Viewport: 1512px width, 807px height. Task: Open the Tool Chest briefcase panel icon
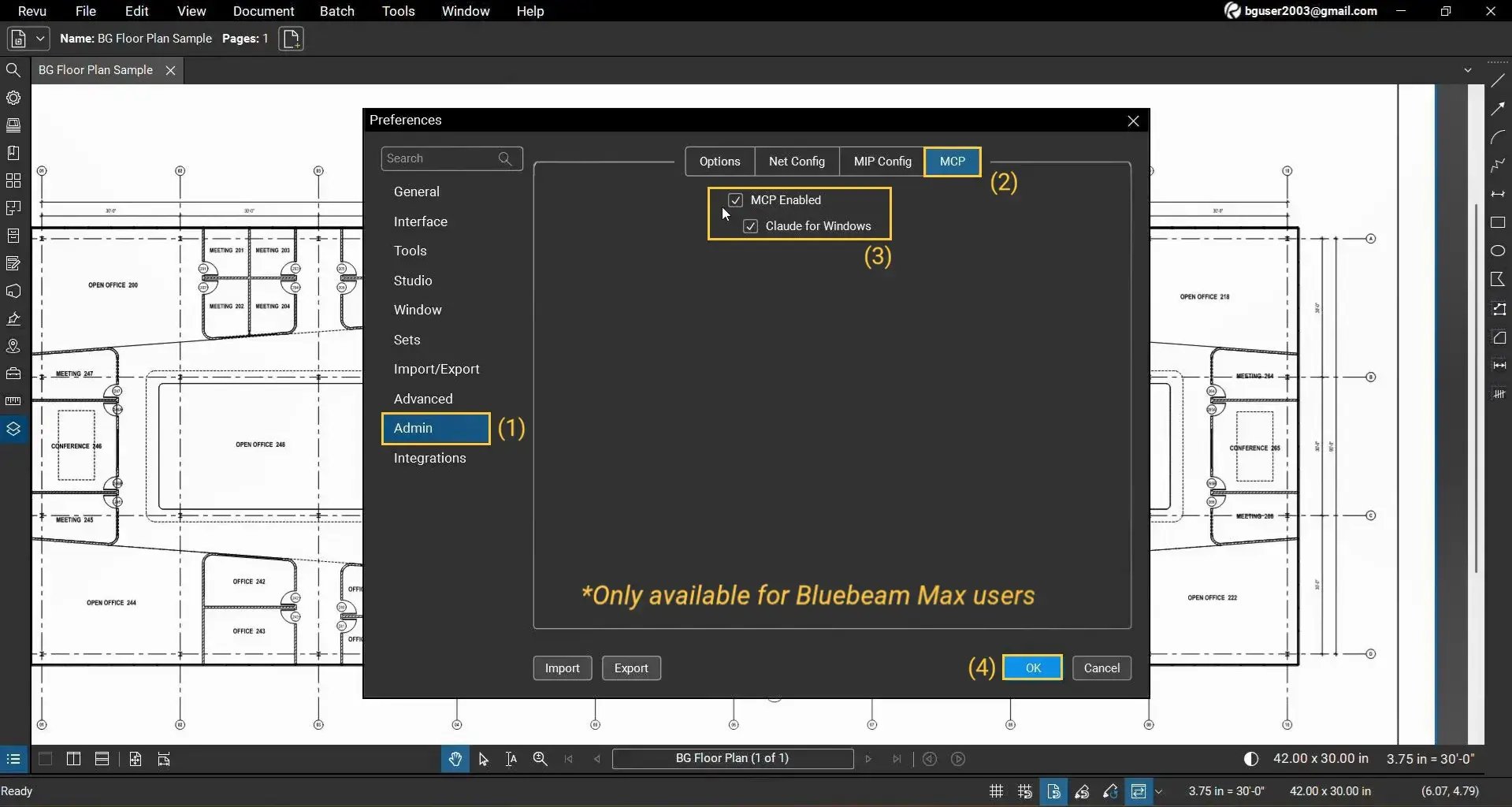coord(13,374)
